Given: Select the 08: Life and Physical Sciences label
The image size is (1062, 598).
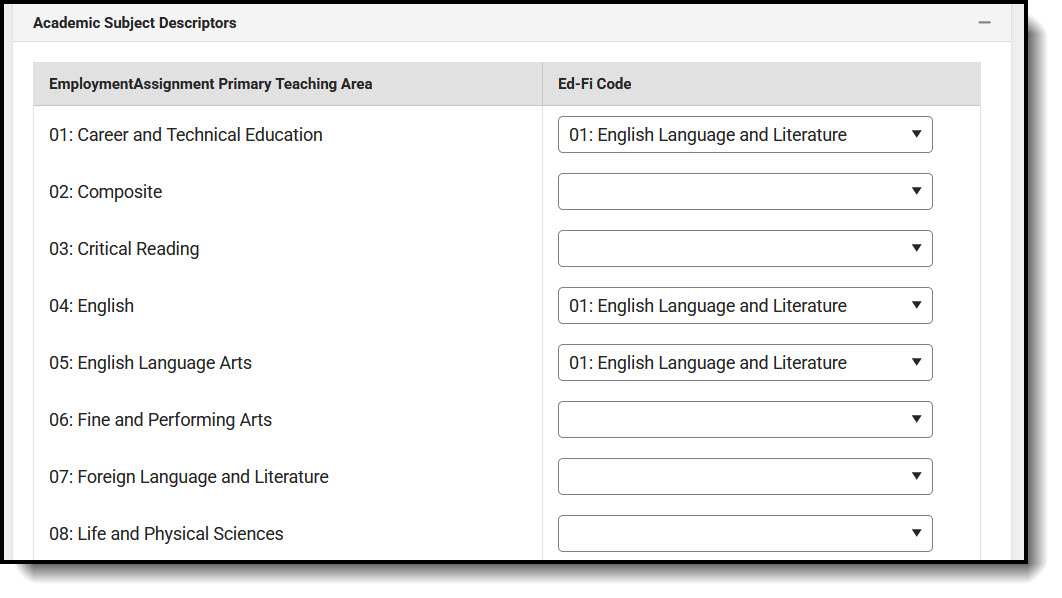Looking at the screenshot, I should click(x=167, y=534).
